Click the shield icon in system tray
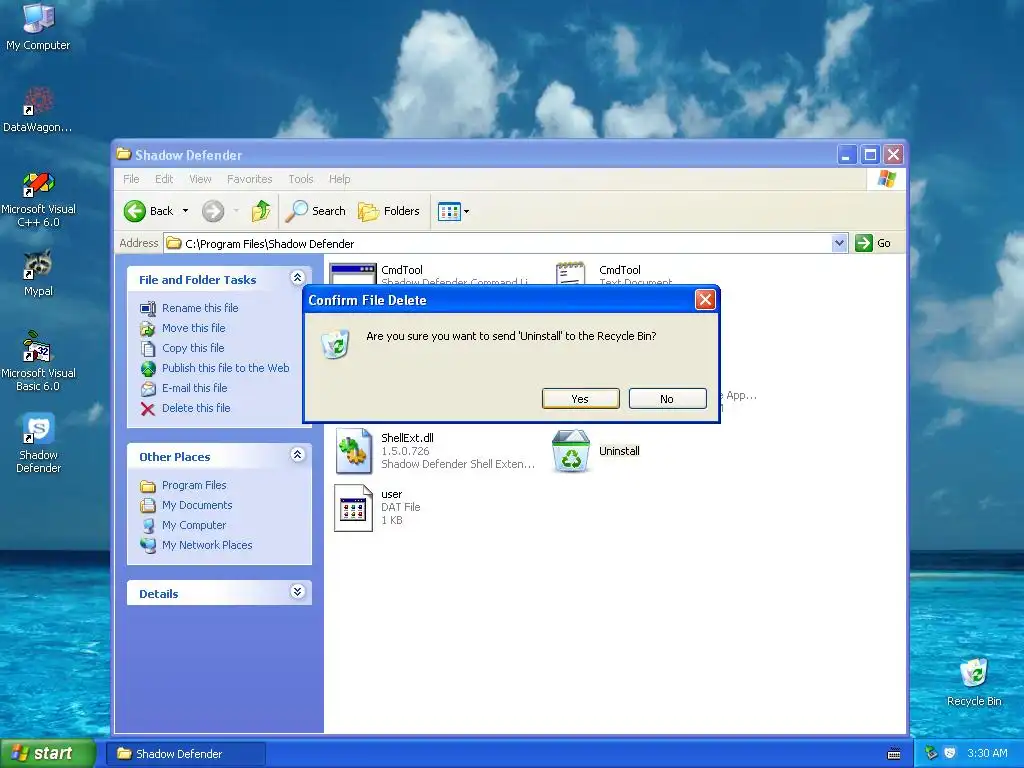Image resolution: width=1024 pixels, height=768 pixels. (950, 753)
